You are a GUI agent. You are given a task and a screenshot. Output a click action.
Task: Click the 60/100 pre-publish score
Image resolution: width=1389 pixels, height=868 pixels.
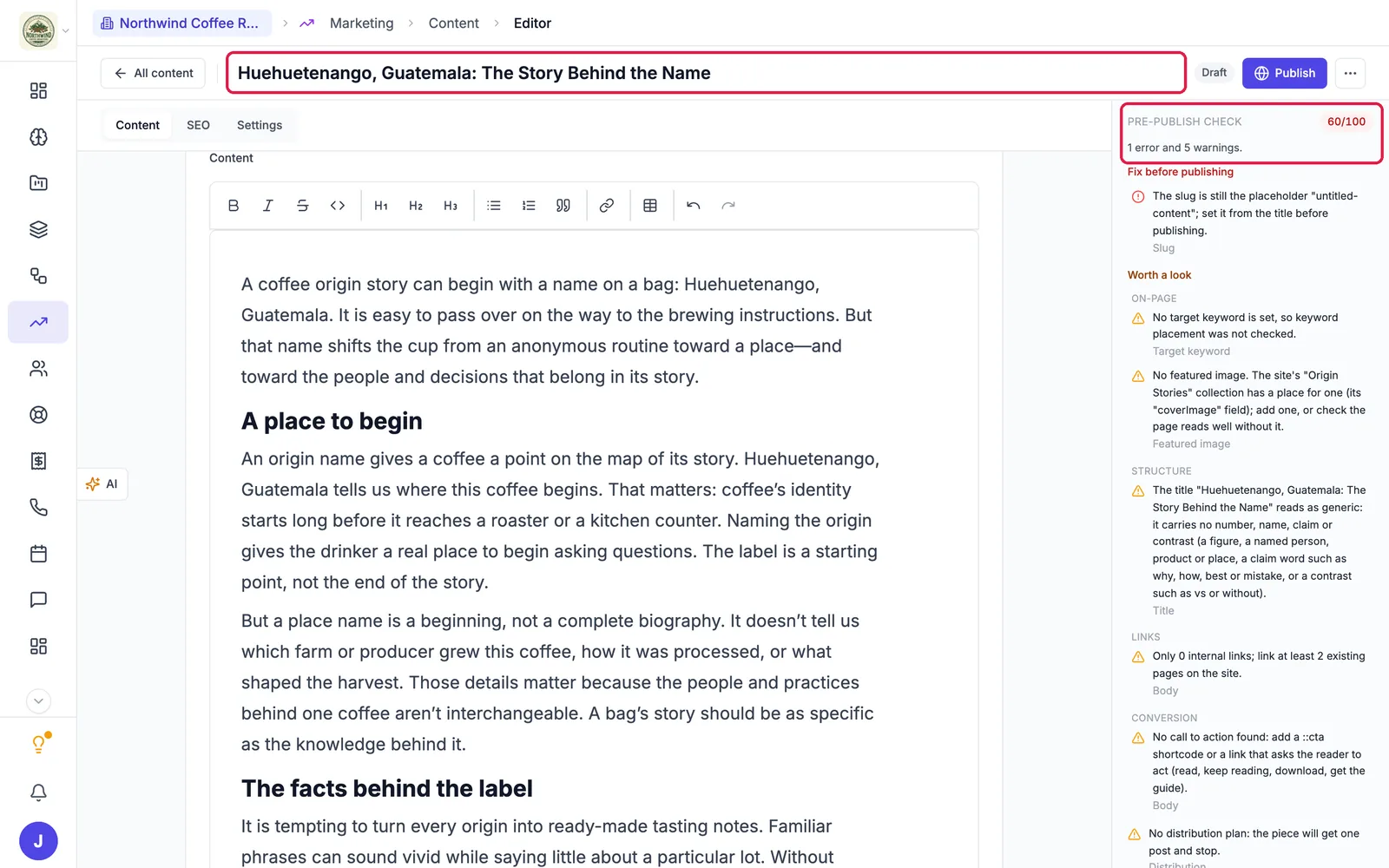click(1346, 122)
